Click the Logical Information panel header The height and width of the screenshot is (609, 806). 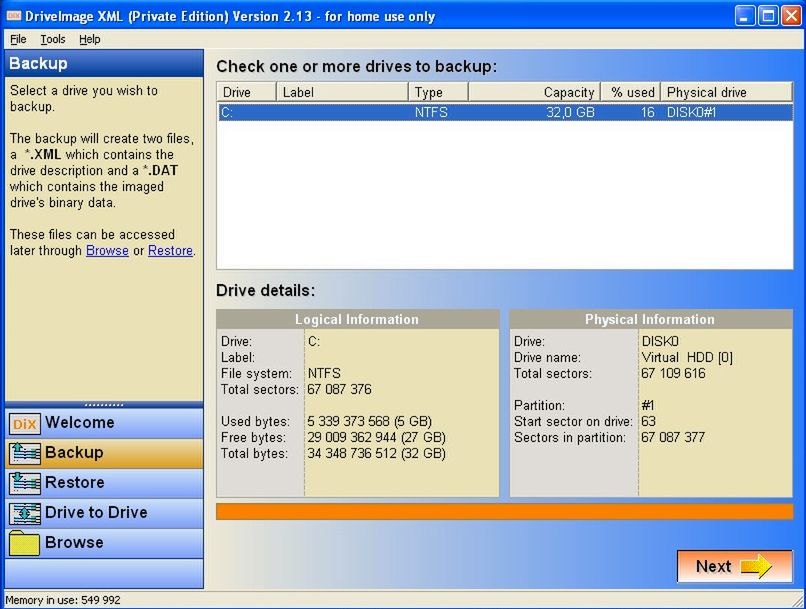(x=358, y=319)
